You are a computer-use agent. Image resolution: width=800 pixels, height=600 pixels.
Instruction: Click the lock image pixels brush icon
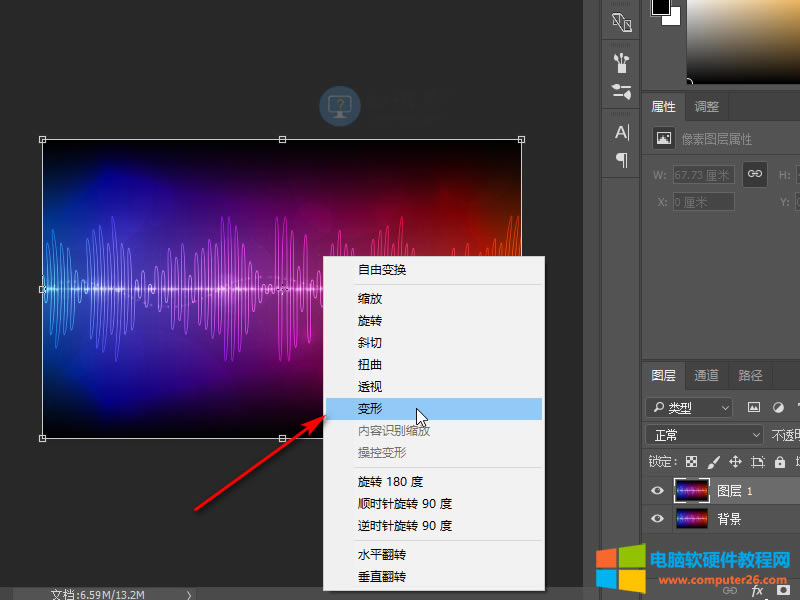[713, 462]
